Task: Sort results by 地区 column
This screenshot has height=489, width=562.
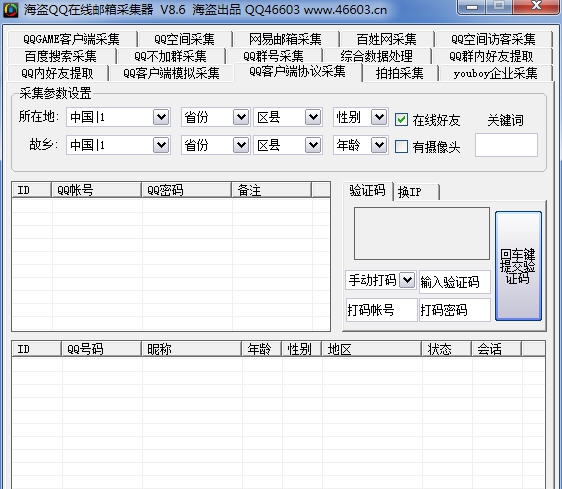Action: coord(372,348)
